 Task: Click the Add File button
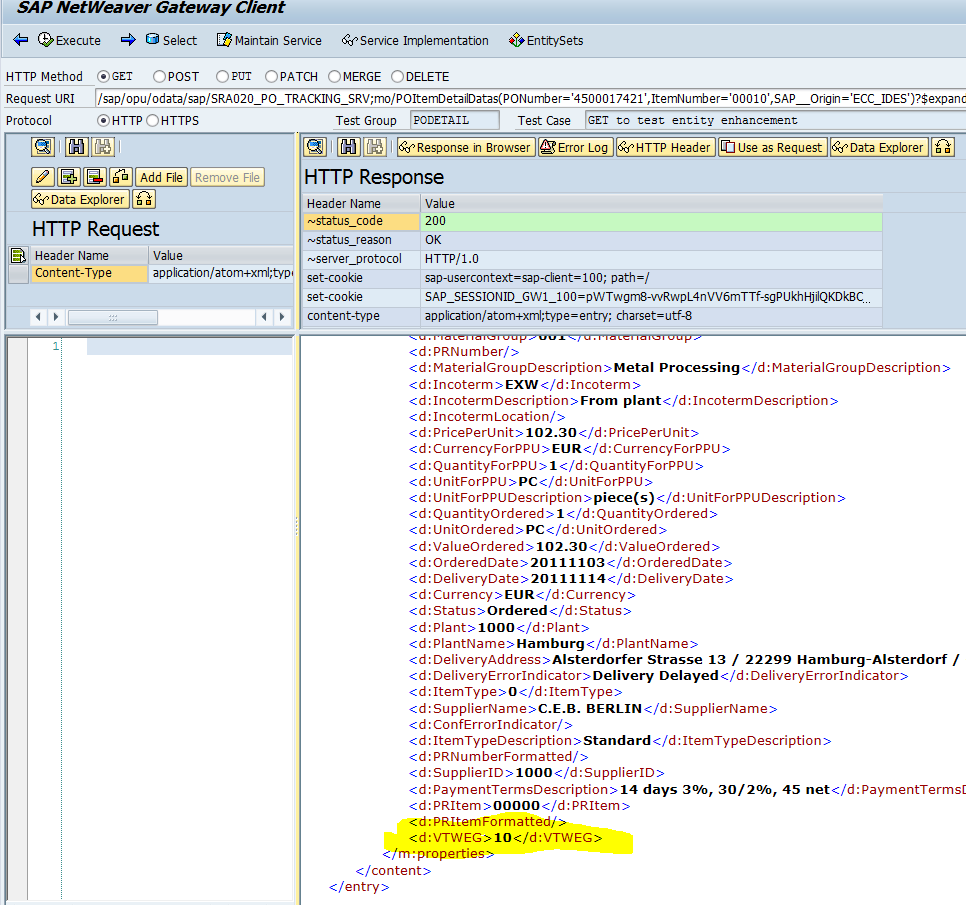tap(161, 177)
